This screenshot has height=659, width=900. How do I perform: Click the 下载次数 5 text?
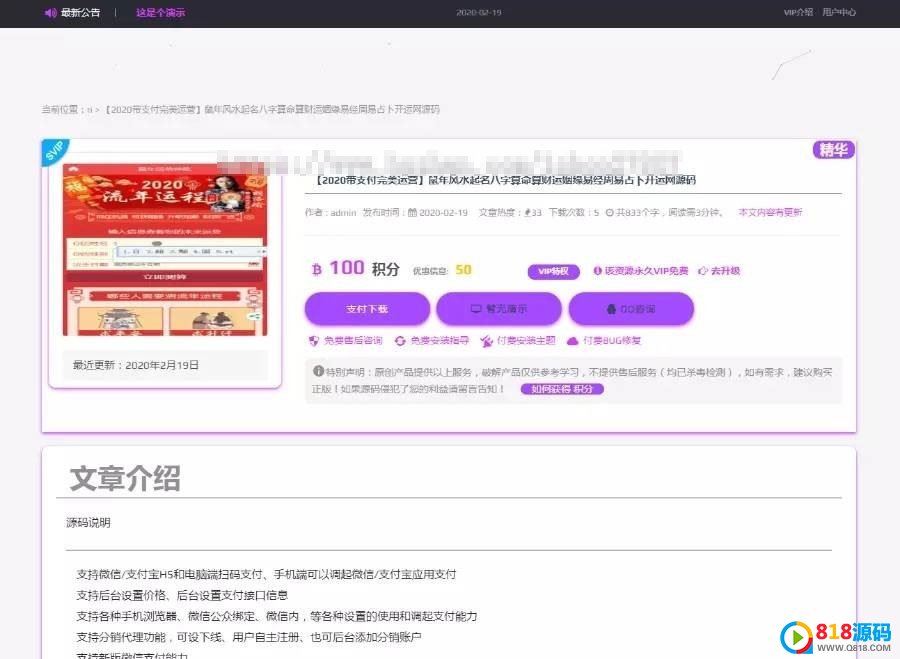coord(574,212)
